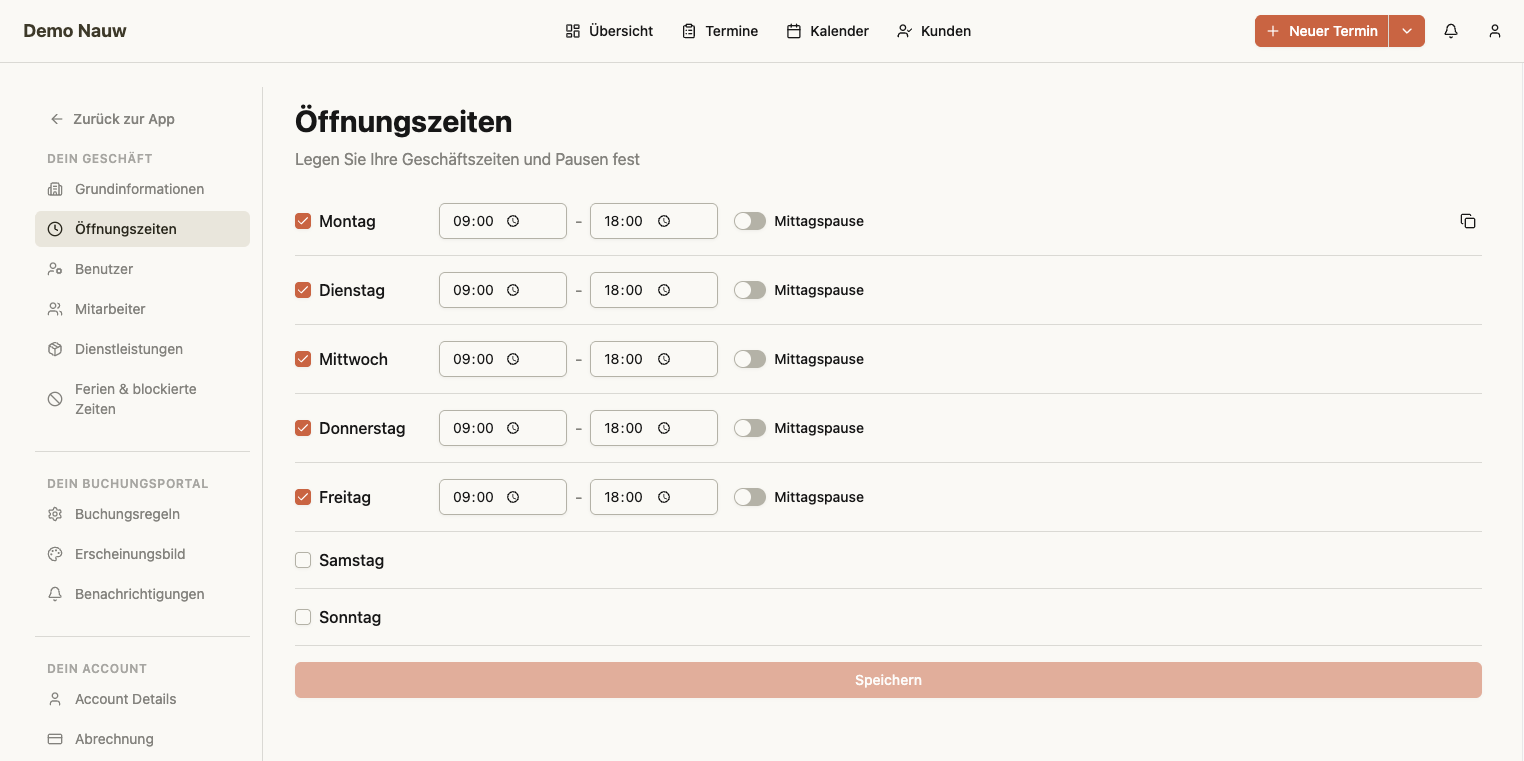Switch to the Kunden navigation item

(x=934, y=31)
